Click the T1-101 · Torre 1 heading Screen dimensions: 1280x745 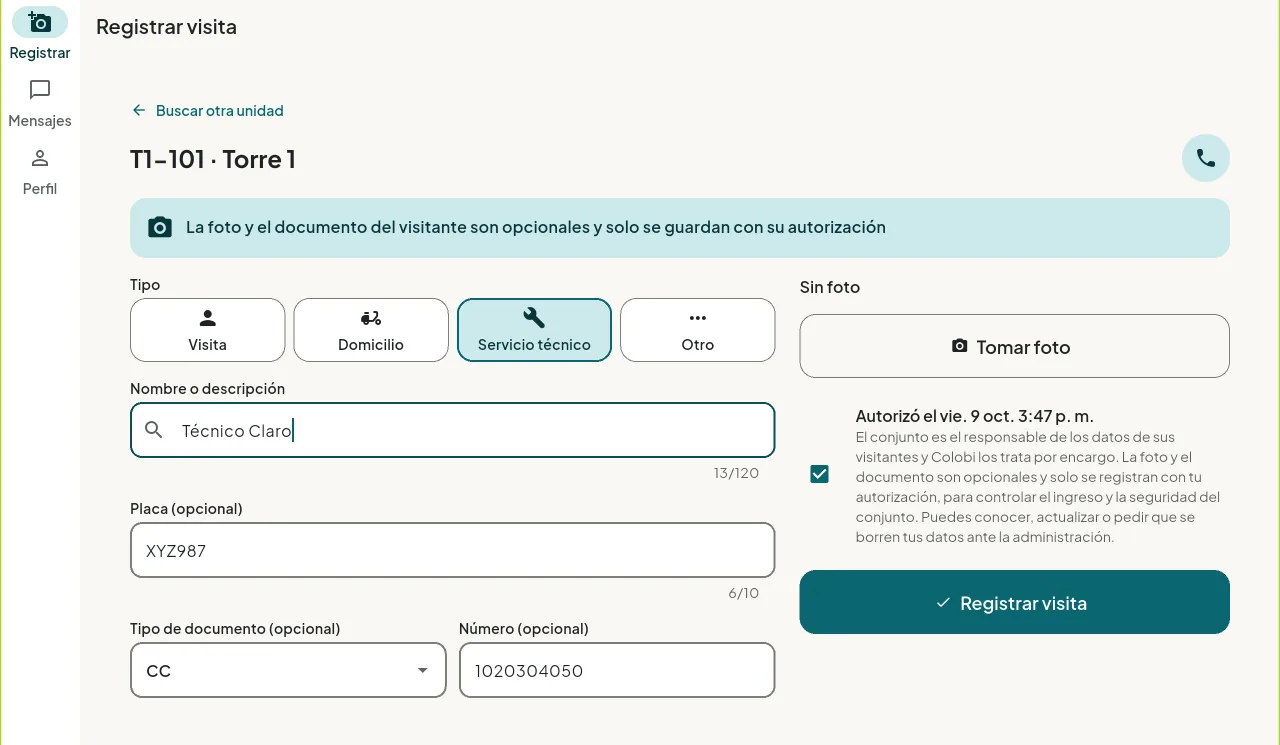tap(213, 159)
